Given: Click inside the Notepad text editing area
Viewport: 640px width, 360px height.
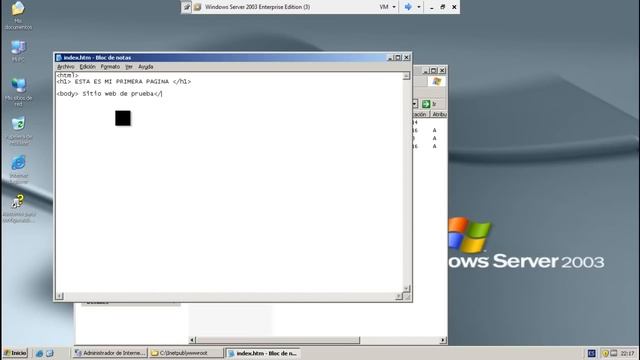Looking at the screenshot, I should click(x=229, y=182).
